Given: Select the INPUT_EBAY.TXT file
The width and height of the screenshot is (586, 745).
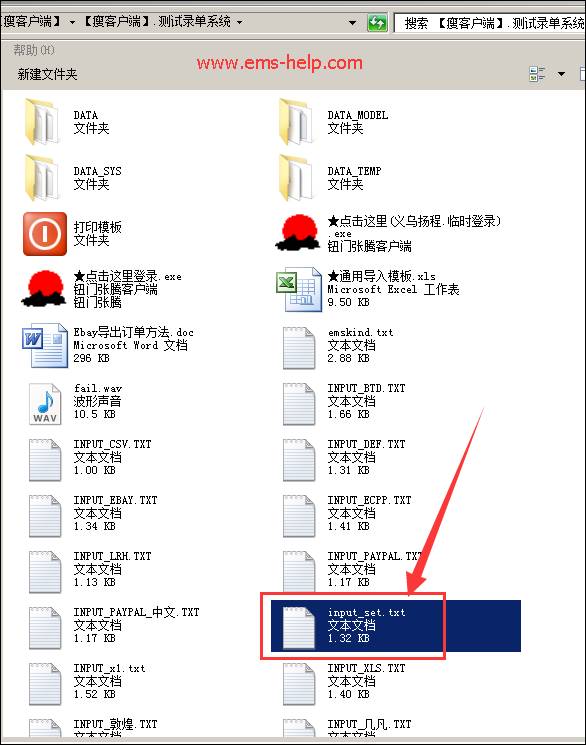Looking at the screenshot, I should tap(93, 513).
